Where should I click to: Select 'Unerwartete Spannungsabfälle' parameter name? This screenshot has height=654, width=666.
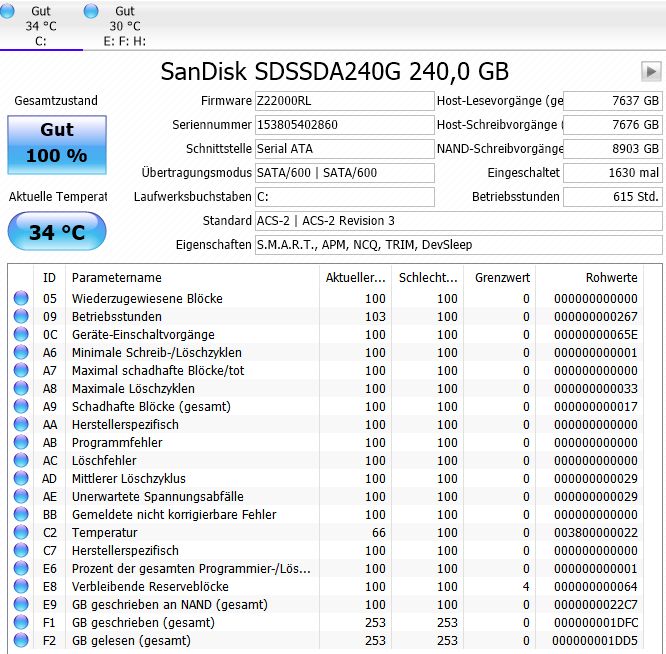pyautogui.click(x=158, y=496)
